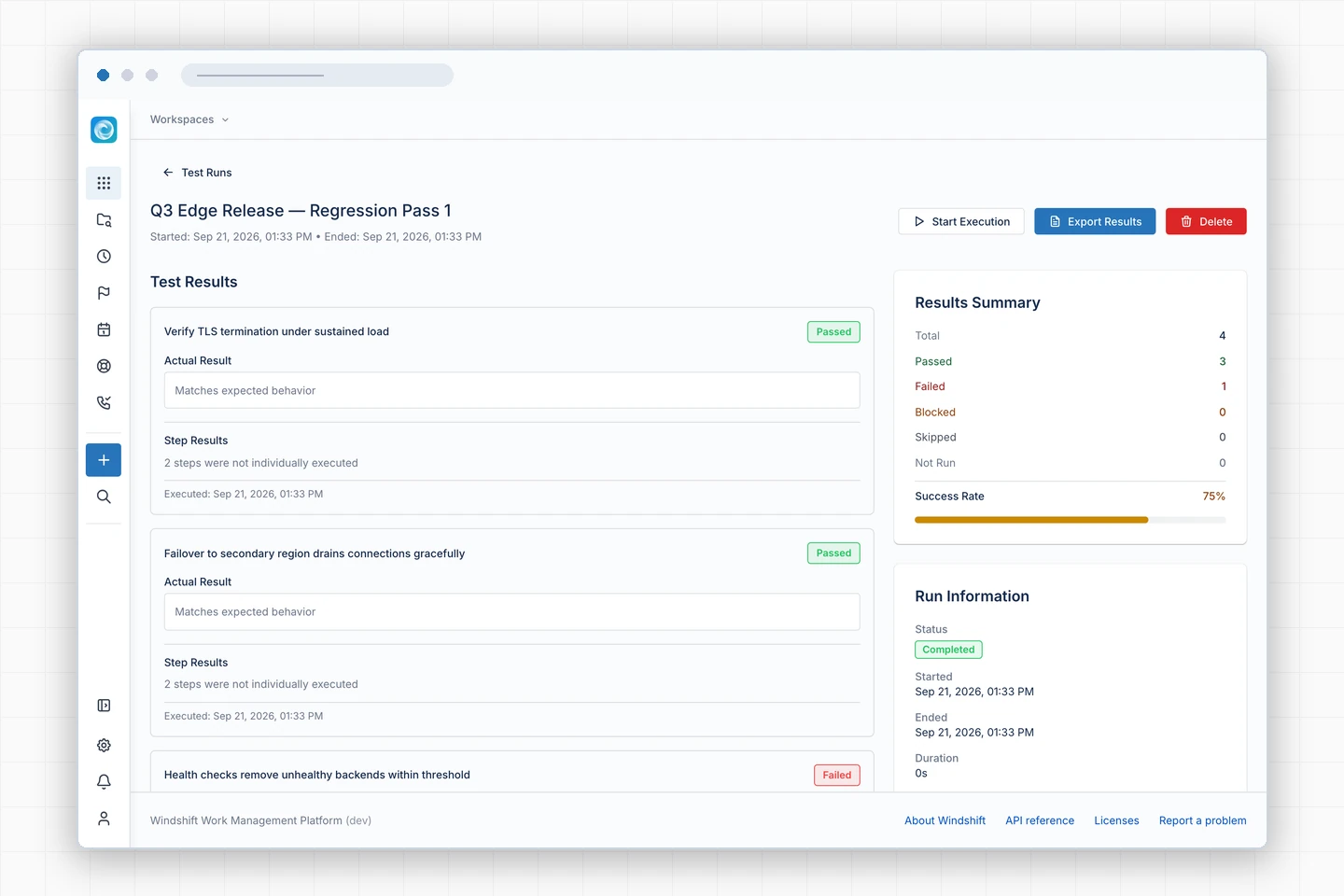This screenshot has height=896, width=1344.
Task: Click Passed badge on TLS termination test
Action: coord(833,331)
